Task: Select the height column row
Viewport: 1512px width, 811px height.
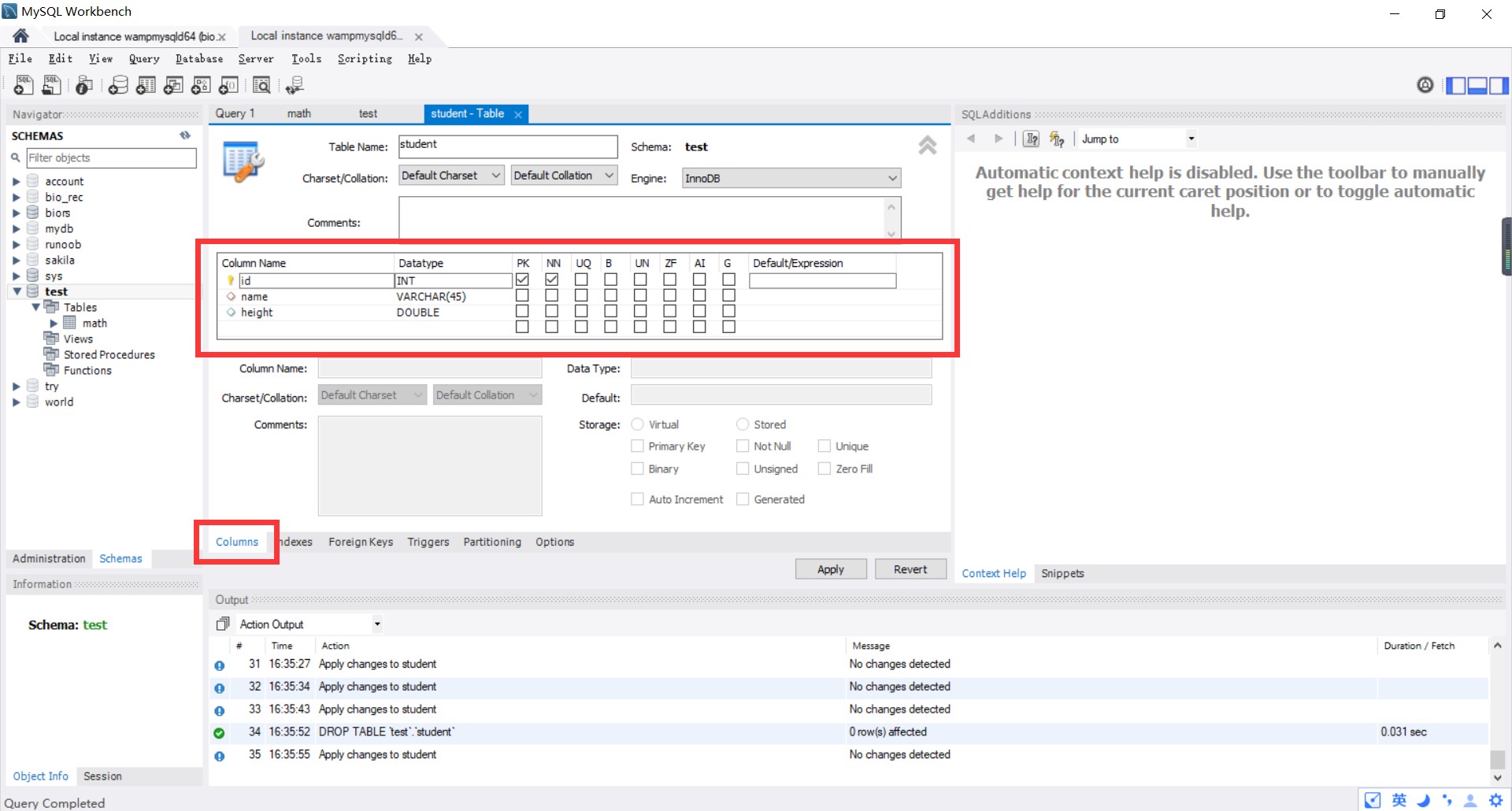Action: [x=579, y=313]
